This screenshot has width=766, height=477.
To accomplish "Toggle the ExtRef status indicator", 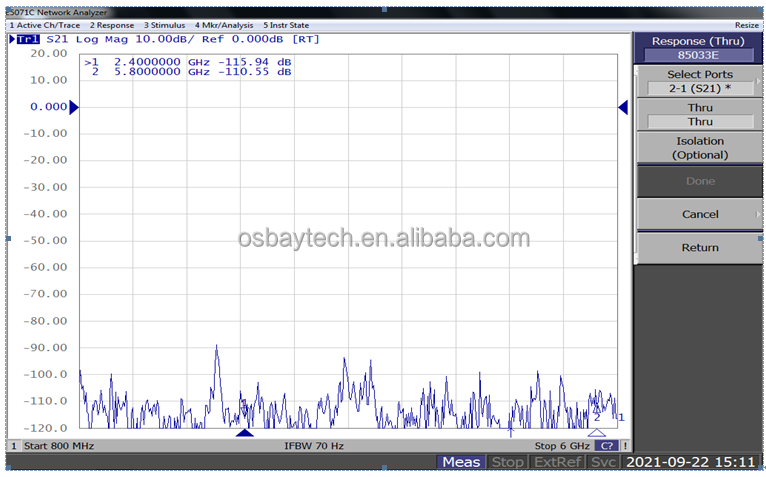I will click(x=557, y=462).
